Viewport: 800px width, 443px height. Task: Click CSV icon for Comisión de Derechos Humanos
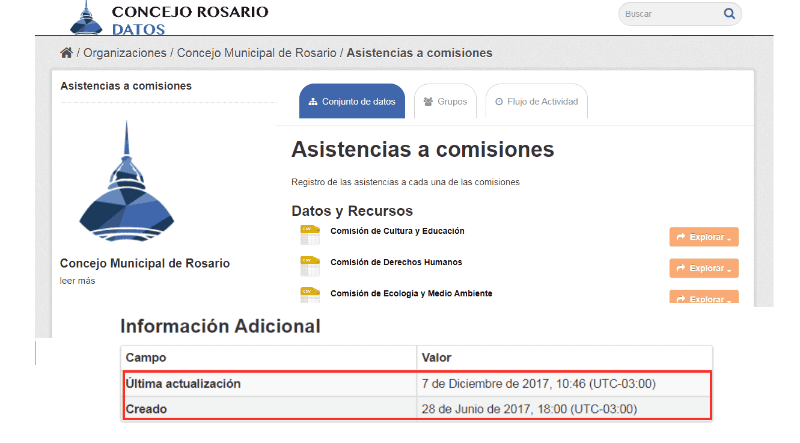tap(310, 266)
